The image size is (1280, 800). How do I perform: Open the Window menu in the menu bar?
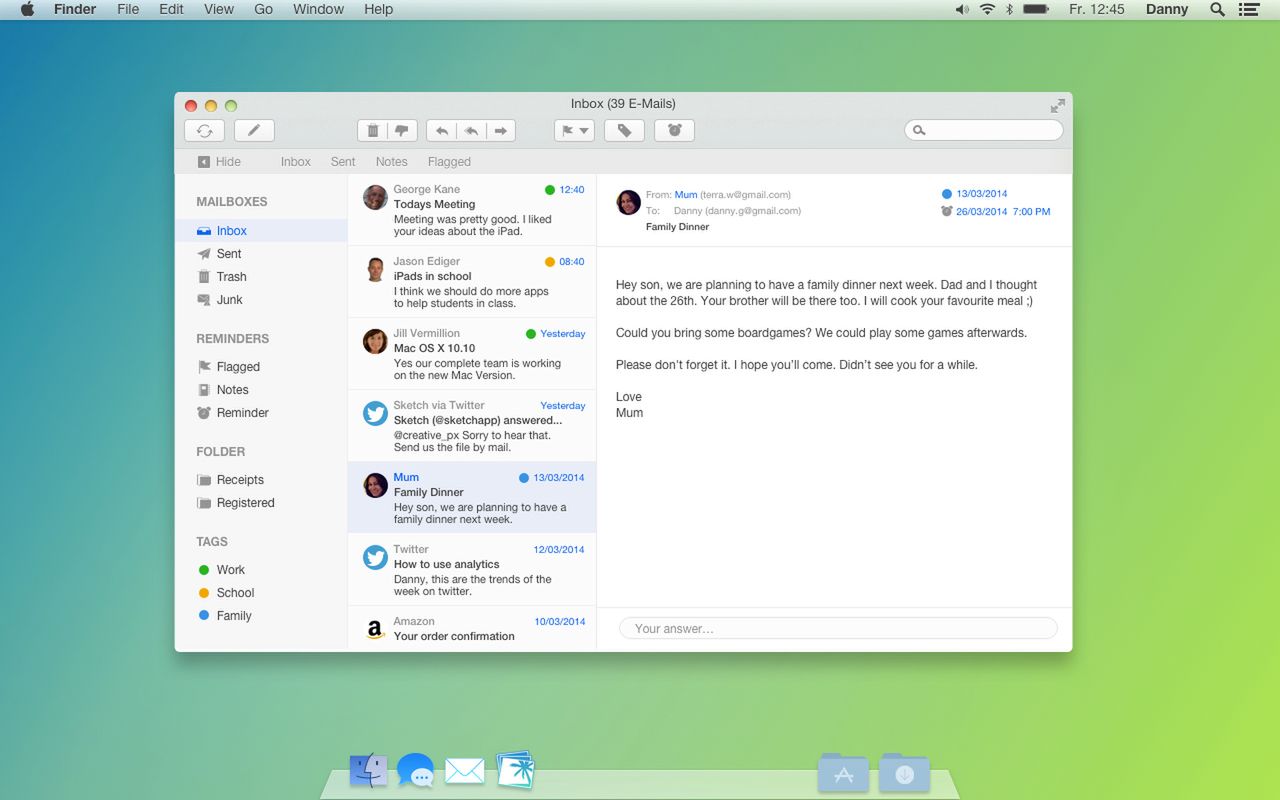coord(318,9)
